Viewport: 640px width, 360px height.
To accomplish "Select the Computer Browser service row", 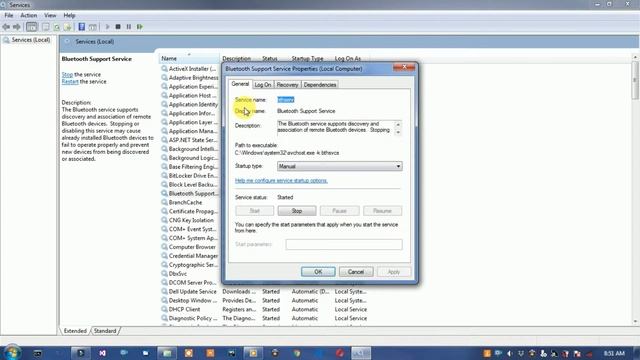I will tap(190, 247).
